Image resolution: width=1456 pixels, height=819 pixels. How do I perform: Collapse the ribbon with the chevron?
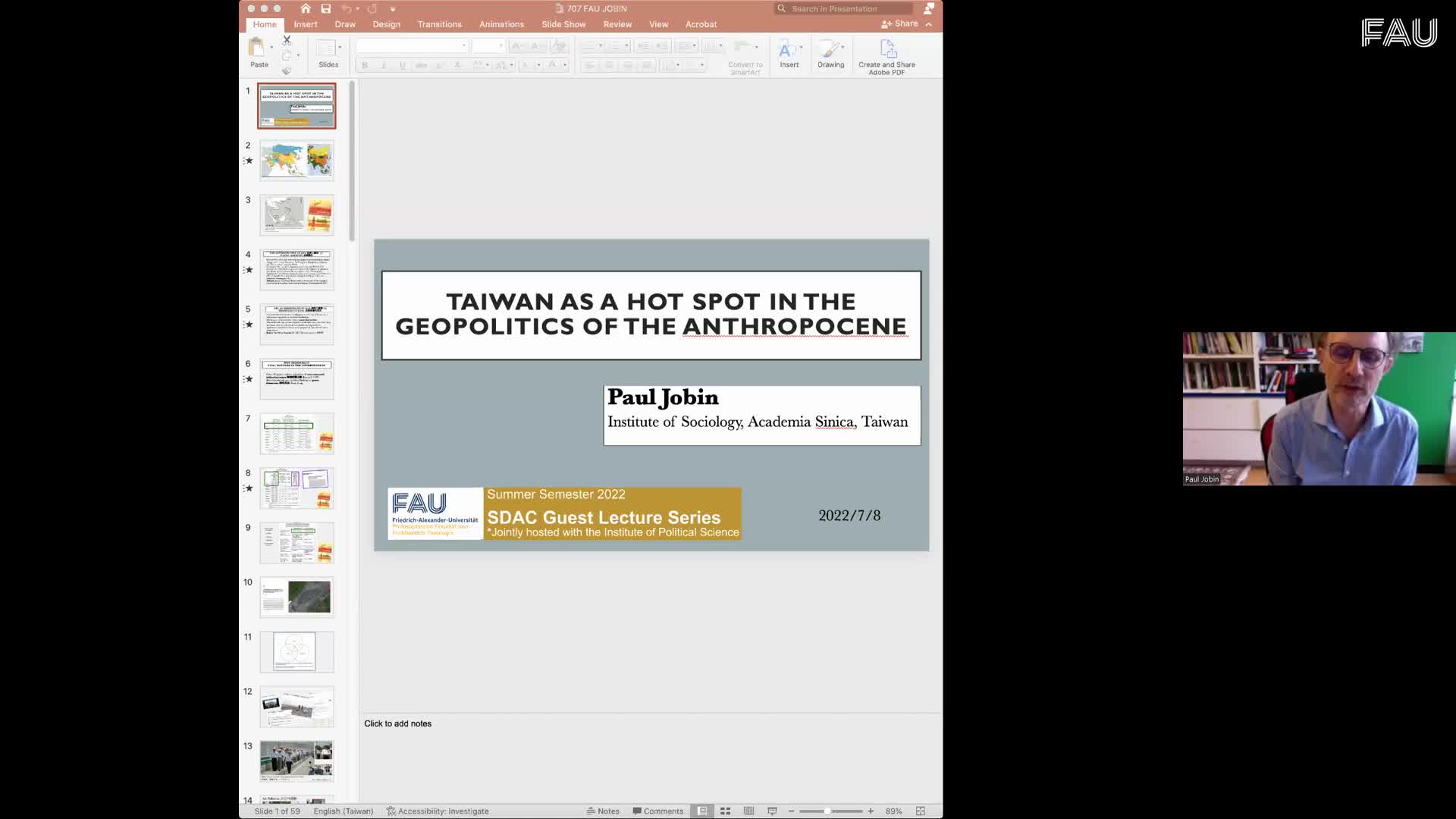point(929,24)
